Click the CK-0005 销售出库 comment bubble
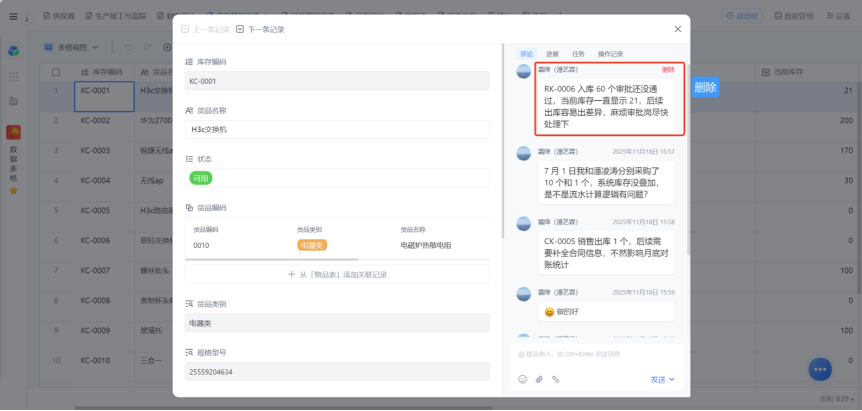 point(606,253)
